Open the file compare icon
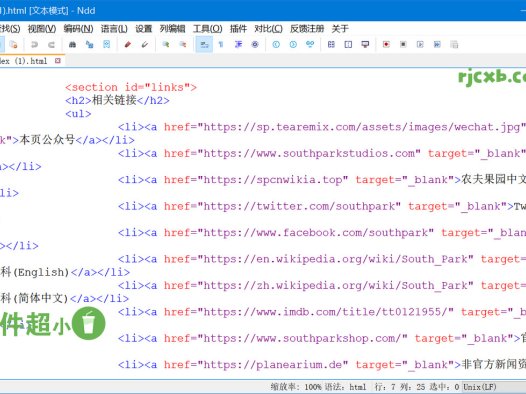 [x=331, y=45]
